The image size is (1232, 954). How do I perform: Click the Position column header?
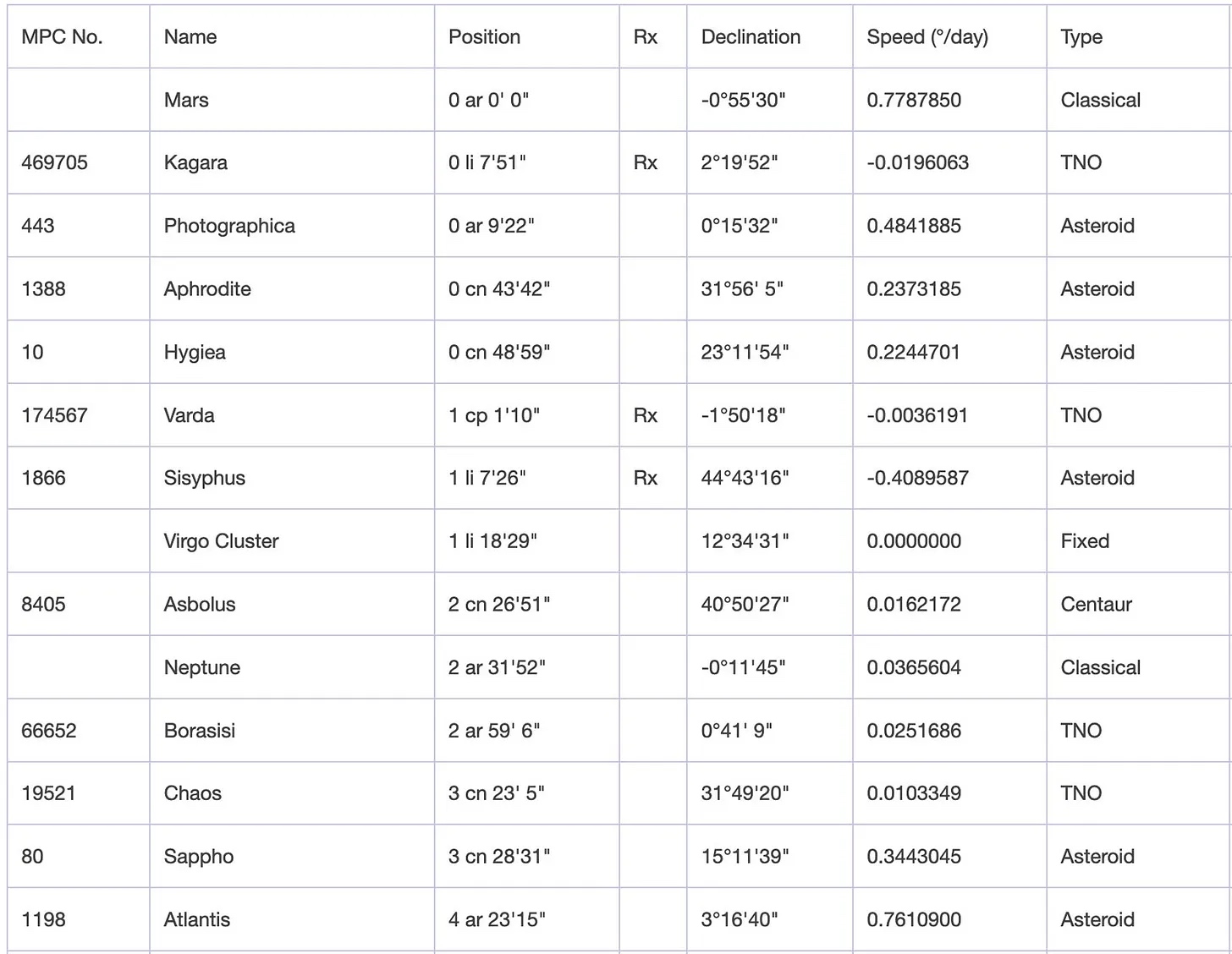[484, 37]
